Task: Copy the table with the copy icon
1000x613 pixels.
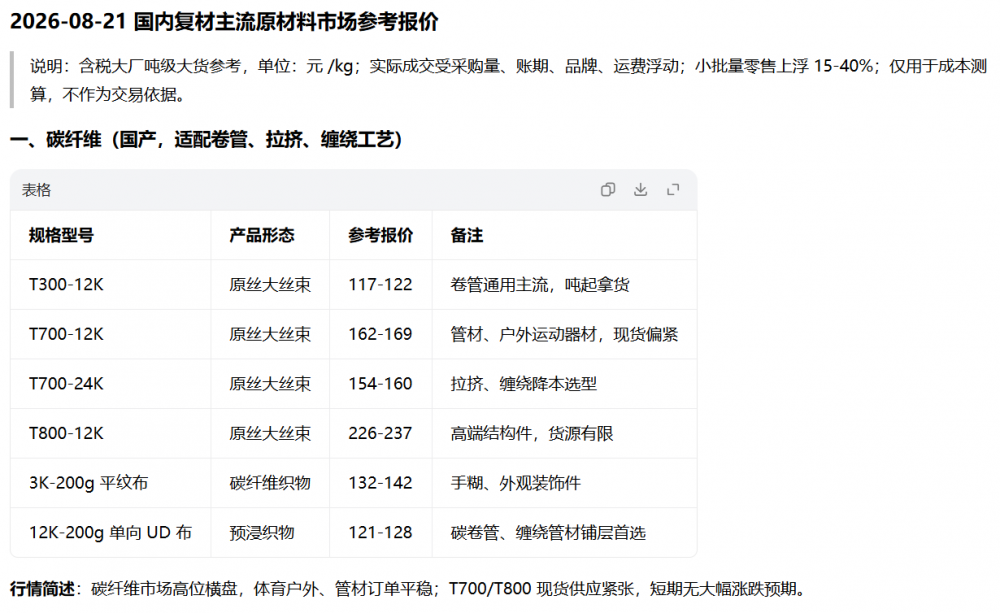Action: click(608, 189)
